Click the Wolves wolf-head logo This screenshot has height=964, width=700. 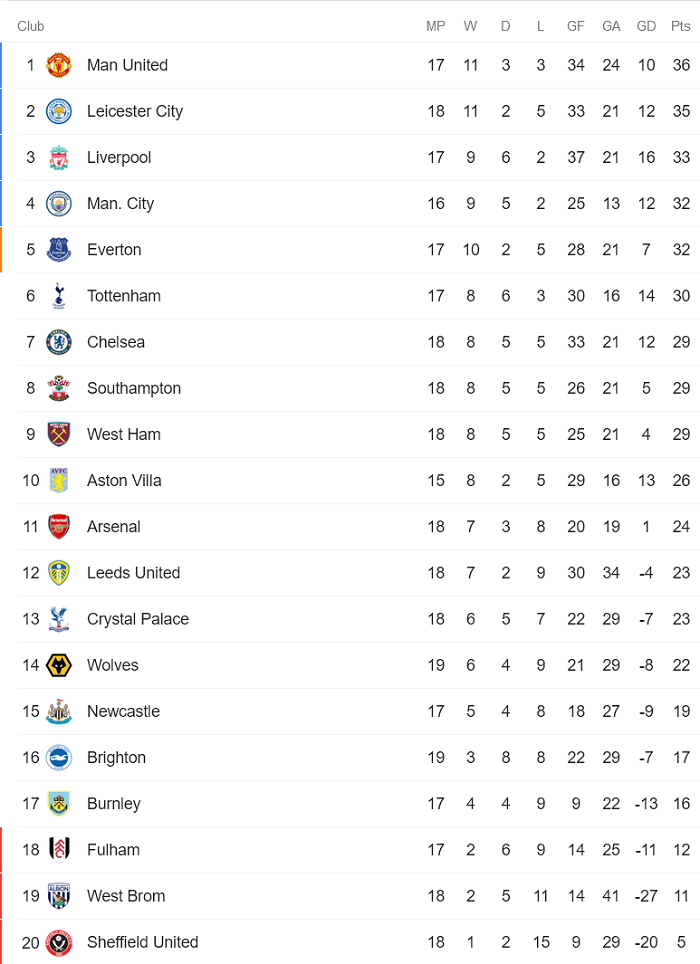[59, 665]
